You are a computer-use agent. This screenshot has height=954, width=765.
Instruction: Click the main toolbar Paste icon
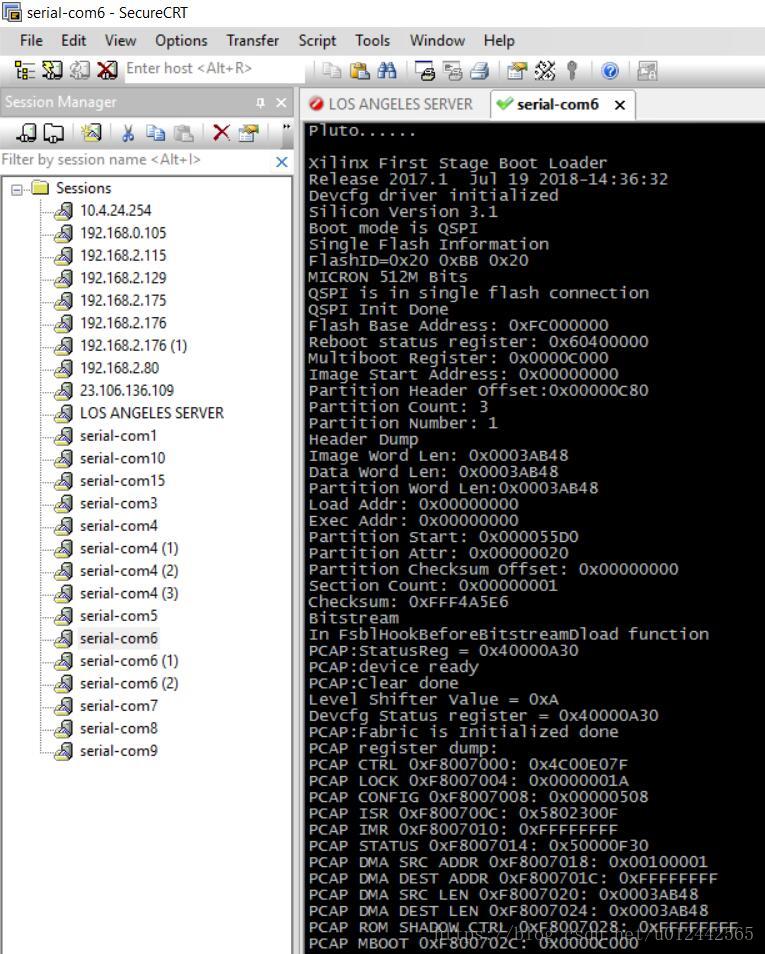pyautogui.click(x=360, y=71)
